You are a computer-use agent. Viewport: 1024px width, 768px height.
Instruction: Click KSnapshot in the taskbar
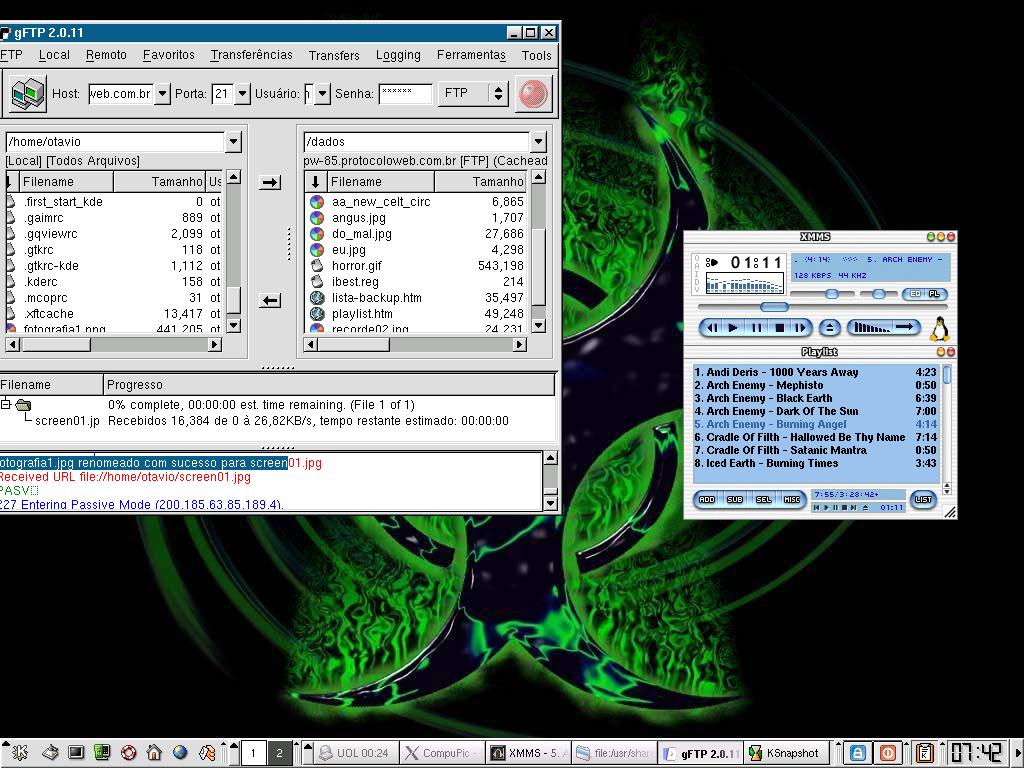[786, 753]
